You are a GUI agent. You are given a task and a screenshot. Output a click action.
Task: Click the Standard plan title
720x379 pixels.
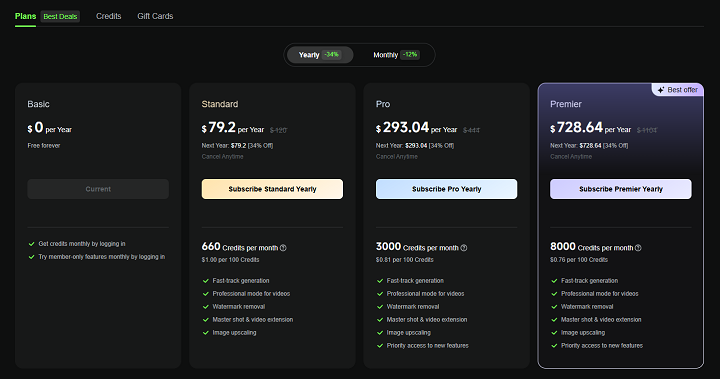[220, 104]
